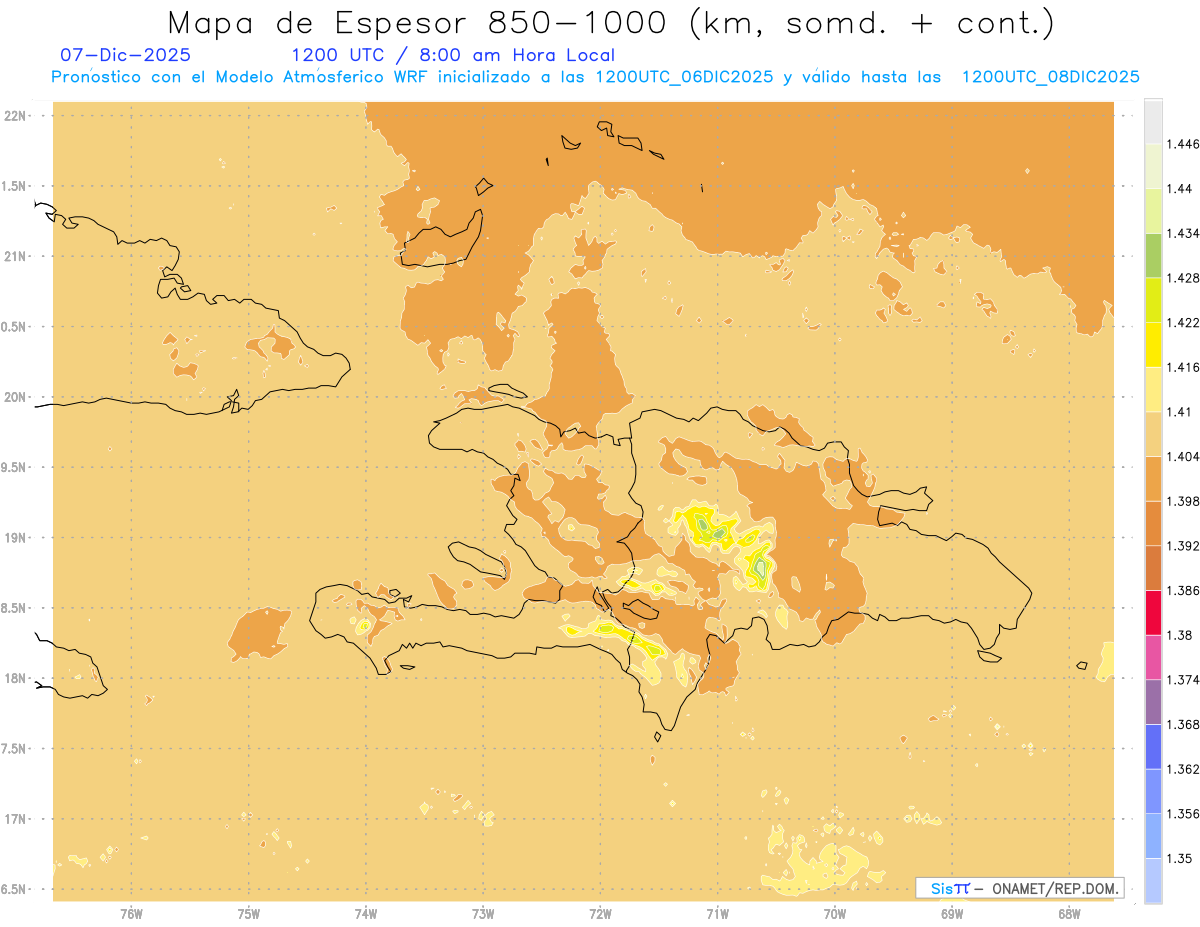The width and height of the screenshot is (1200, 927).
Task: Click the 71W longitude label
Action: 717,913
